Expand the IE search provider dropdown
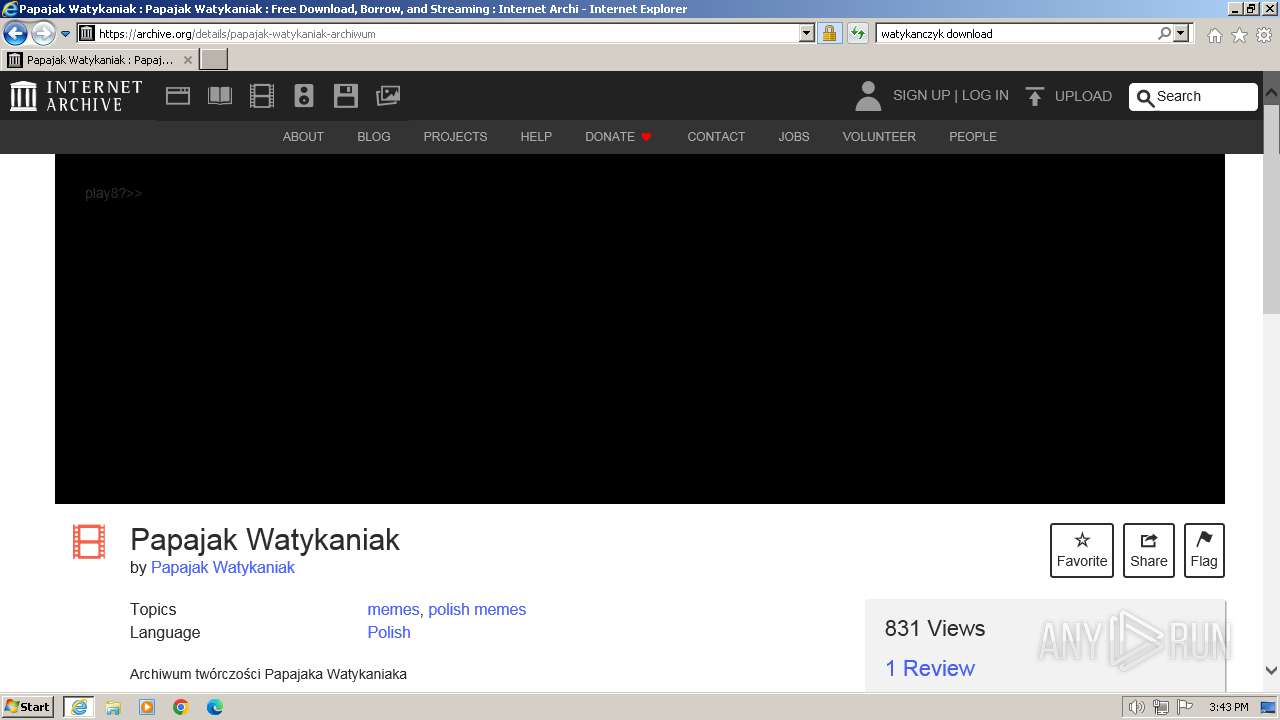This screenshot has height=720, width=1280. 1181,33
